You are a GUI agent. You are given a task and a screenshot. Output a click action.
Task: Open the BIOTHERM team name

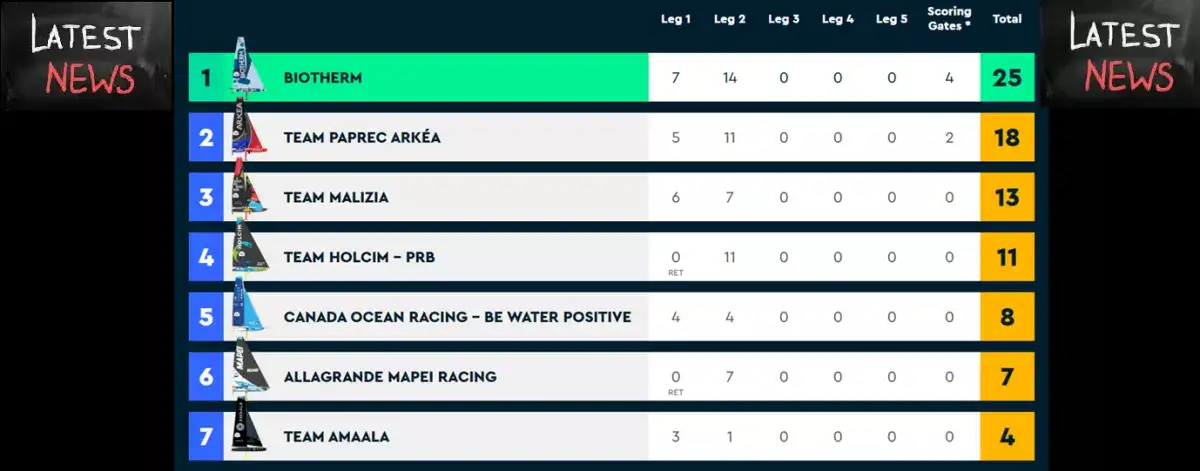coord(323,78)
